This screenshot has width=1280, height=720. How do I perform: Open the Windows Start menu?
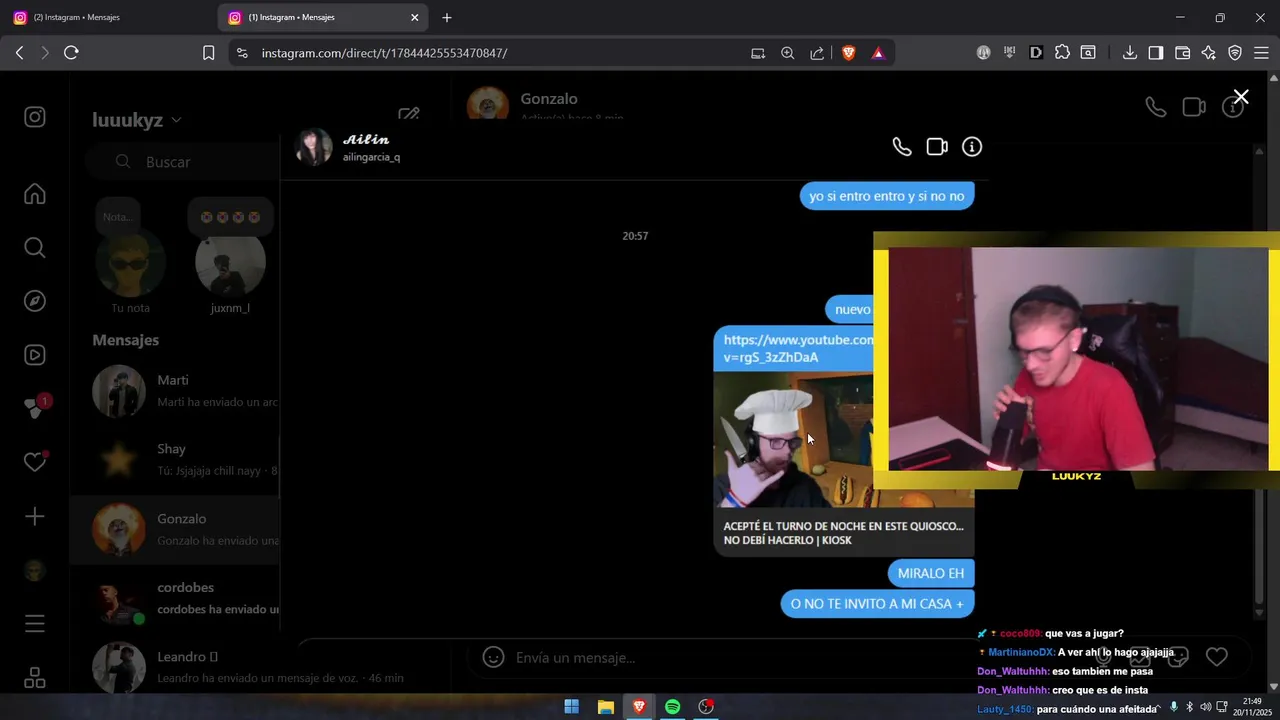point(571,707)
